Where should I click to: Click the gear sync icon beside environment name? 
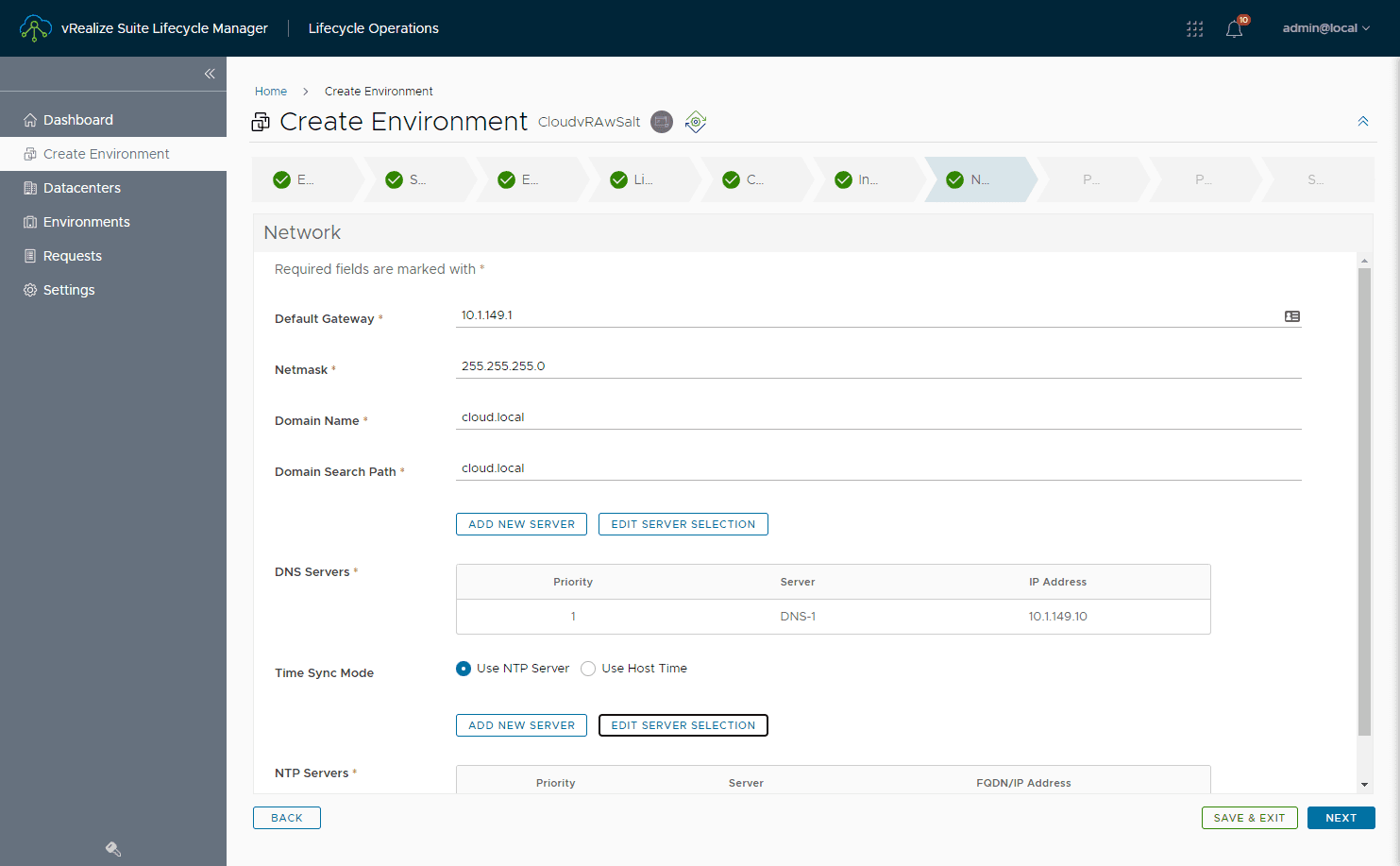pos(696,122)
